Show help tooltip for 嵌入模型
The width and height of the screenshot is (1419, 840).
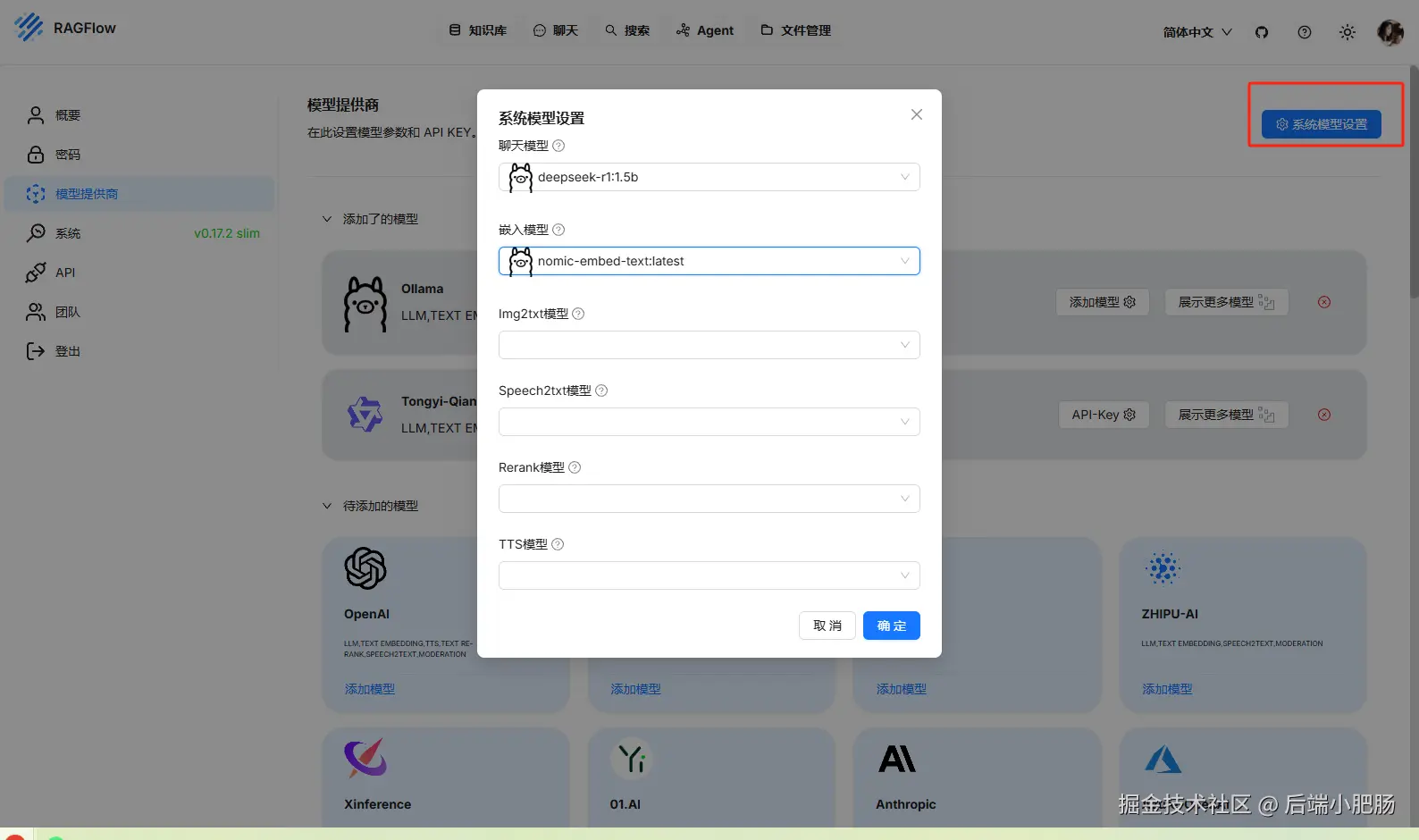[558, 230]
